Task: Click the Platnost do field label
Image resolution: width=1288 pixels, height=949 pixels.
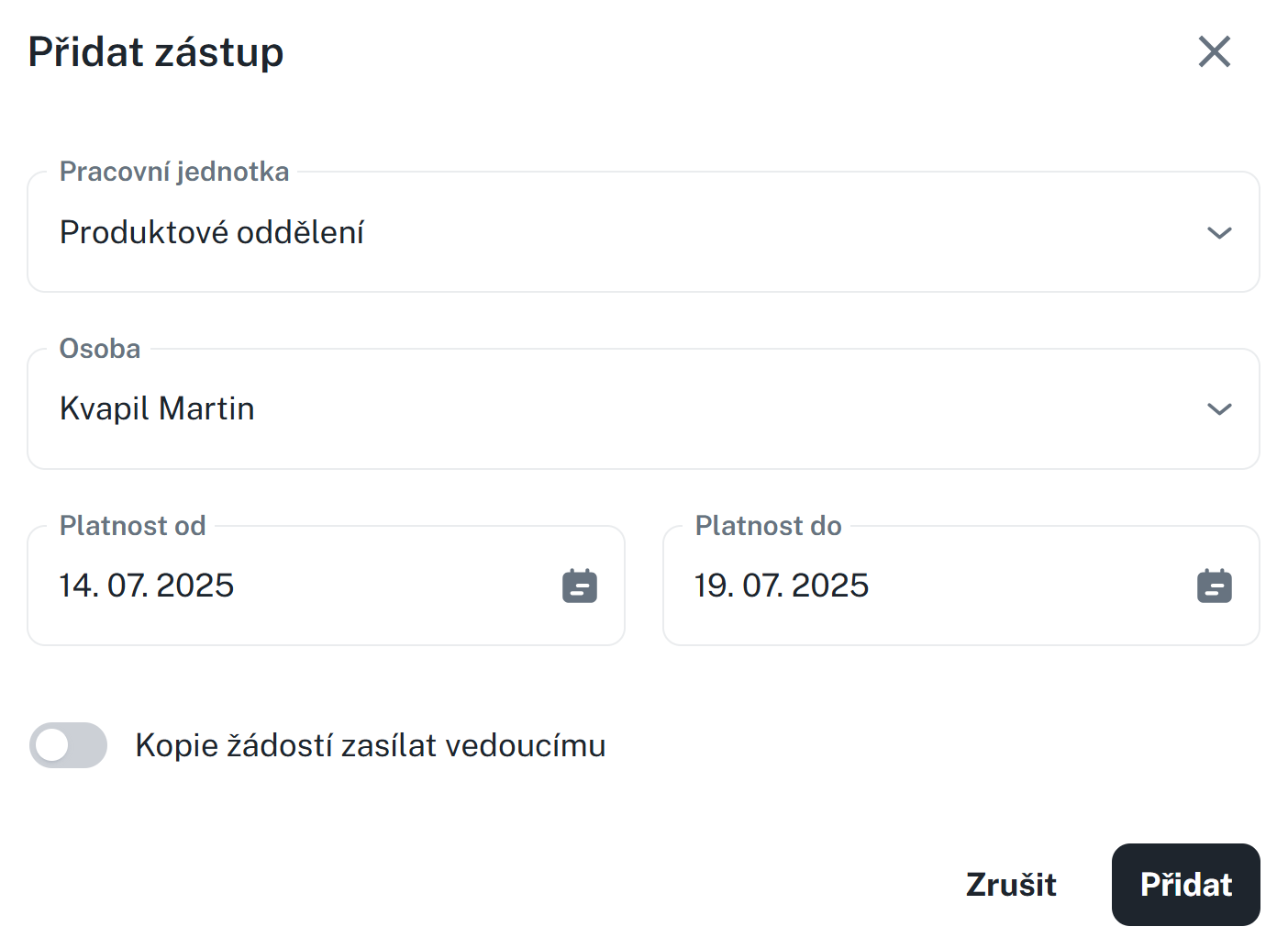Action: (x=769, y=526)
